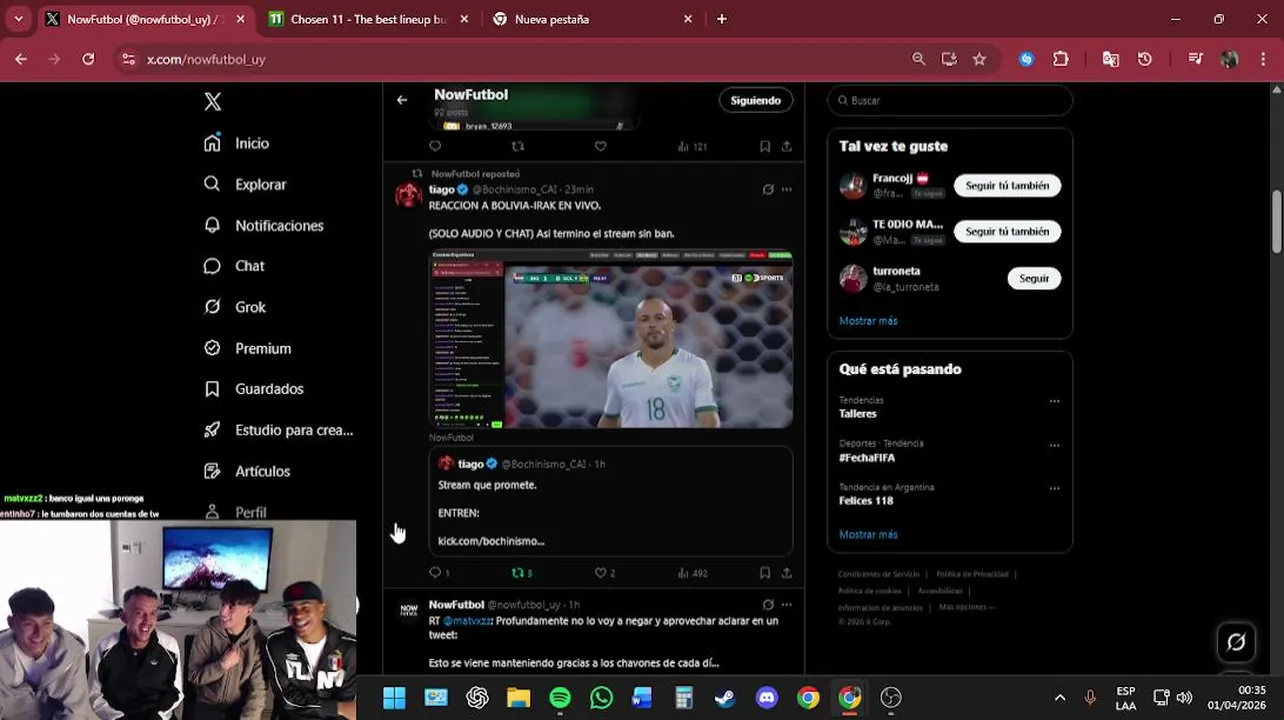
Task: Open the Bolivia-Irak video thumbnail
Action: pyautogui.click(x=611, y=339)
